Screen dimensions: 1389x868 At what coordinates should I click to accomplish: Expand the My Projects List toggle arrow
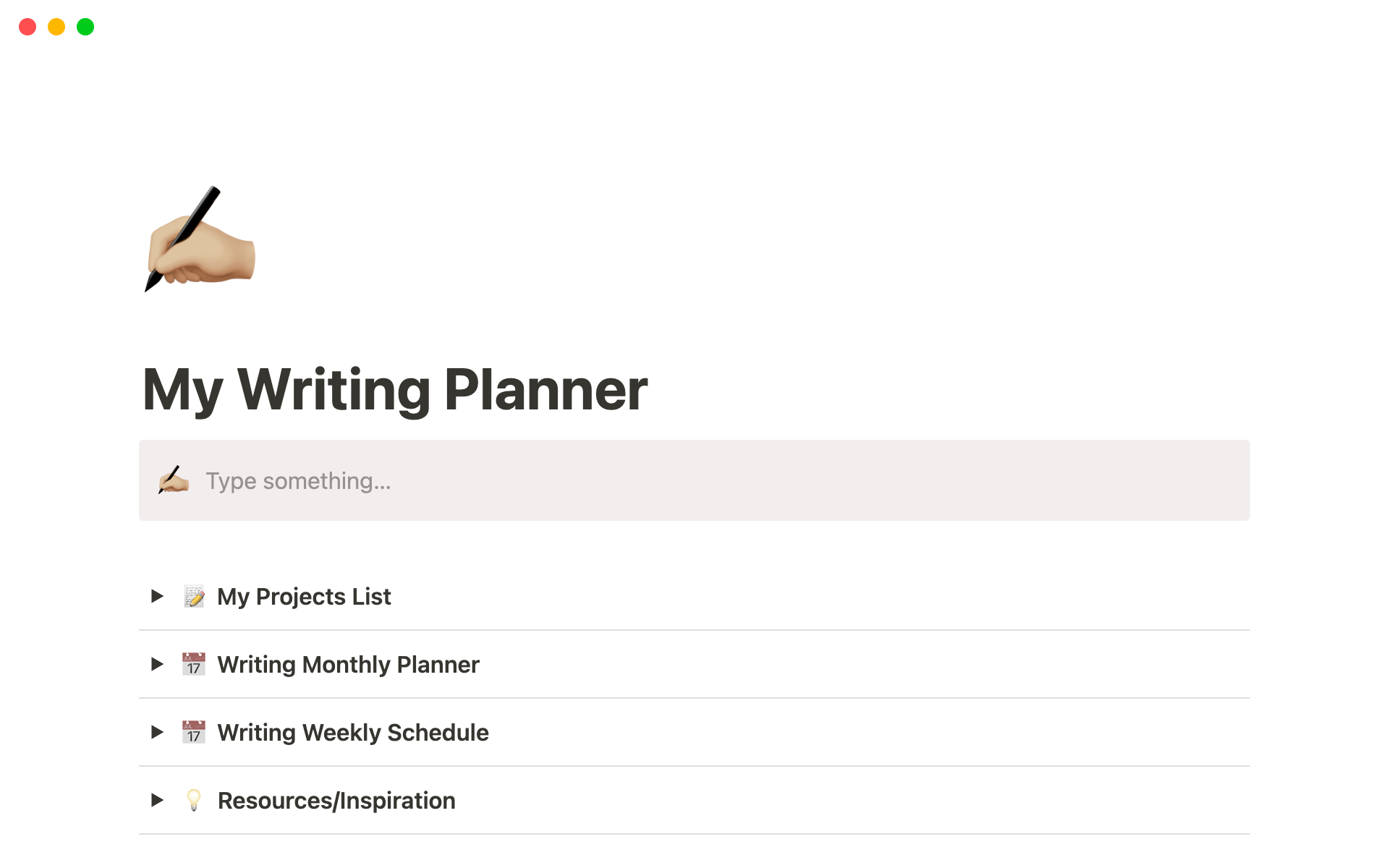[x=157, y=596]
